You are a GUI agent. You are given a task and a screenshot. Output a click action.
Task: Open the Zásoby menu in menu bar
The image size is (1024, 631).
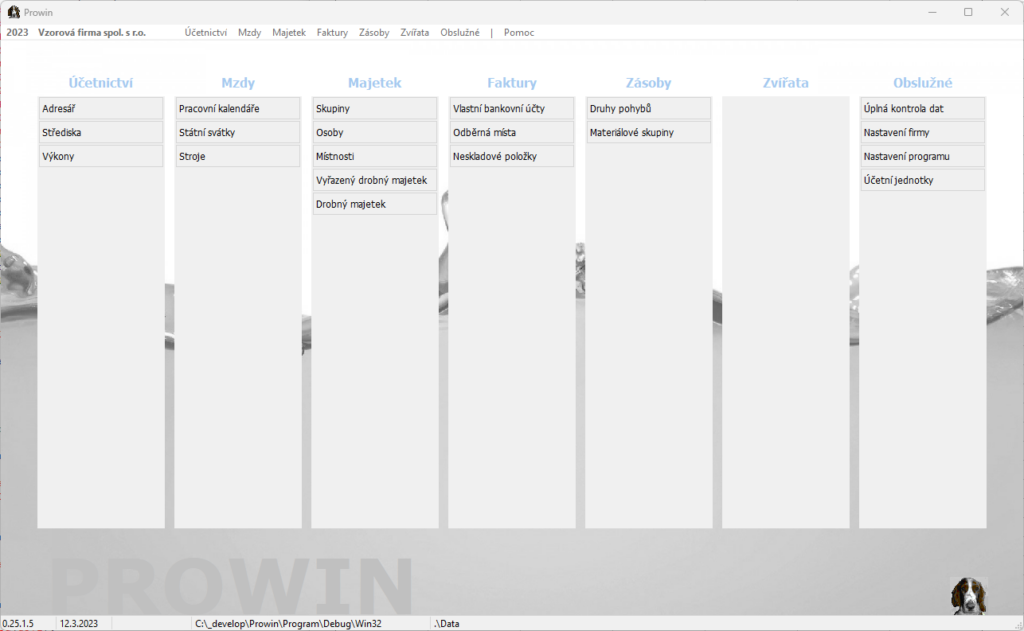tap(374, 33)
